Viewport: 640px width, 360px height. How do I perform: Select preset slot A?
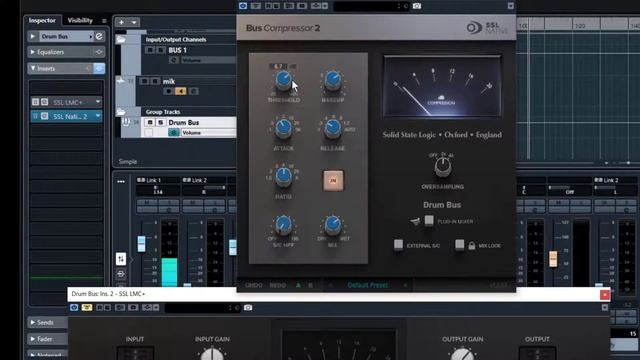click(x=298, y=285)
